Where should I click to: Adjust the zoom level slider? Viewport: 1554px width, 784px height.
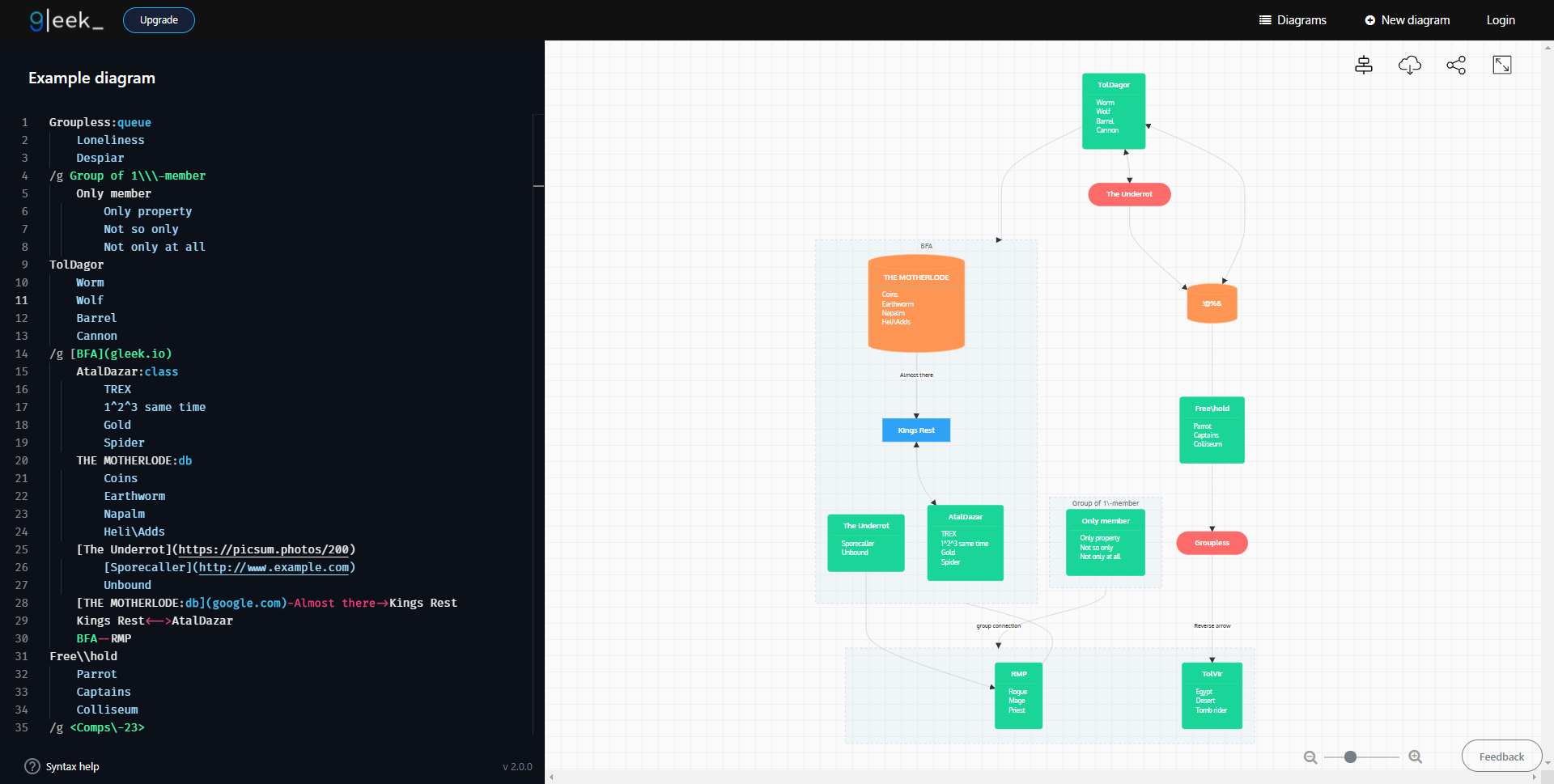coord(1349,757)
